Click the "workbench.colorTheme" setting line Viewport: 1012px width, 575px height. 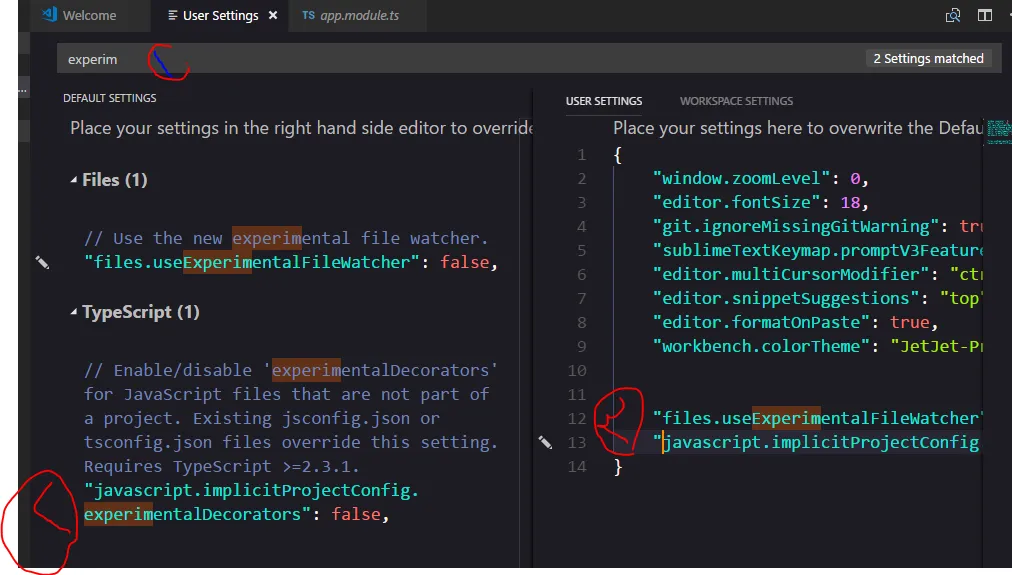(817, 347)
